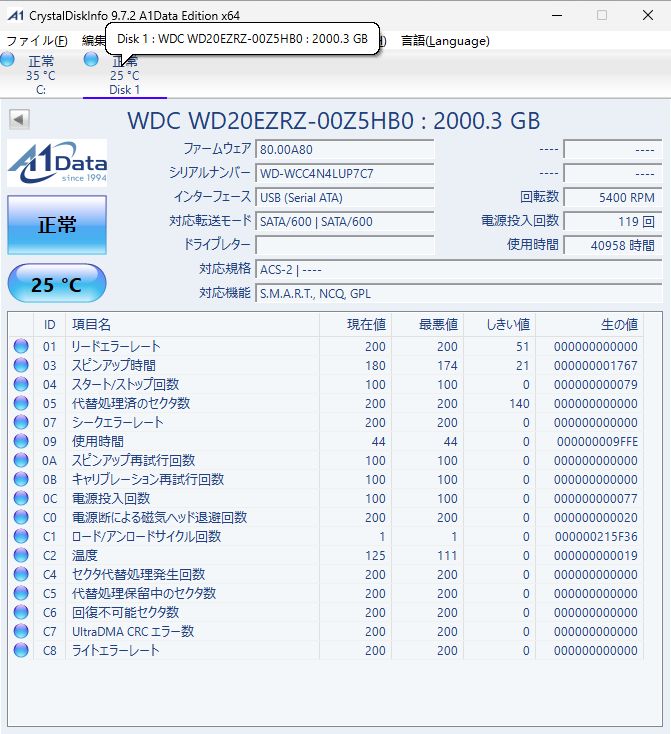Screen dimensions: 671x734
Task: Click the serial number field WD-WCC4N4LUP7C7
Action: pos(345,173)
